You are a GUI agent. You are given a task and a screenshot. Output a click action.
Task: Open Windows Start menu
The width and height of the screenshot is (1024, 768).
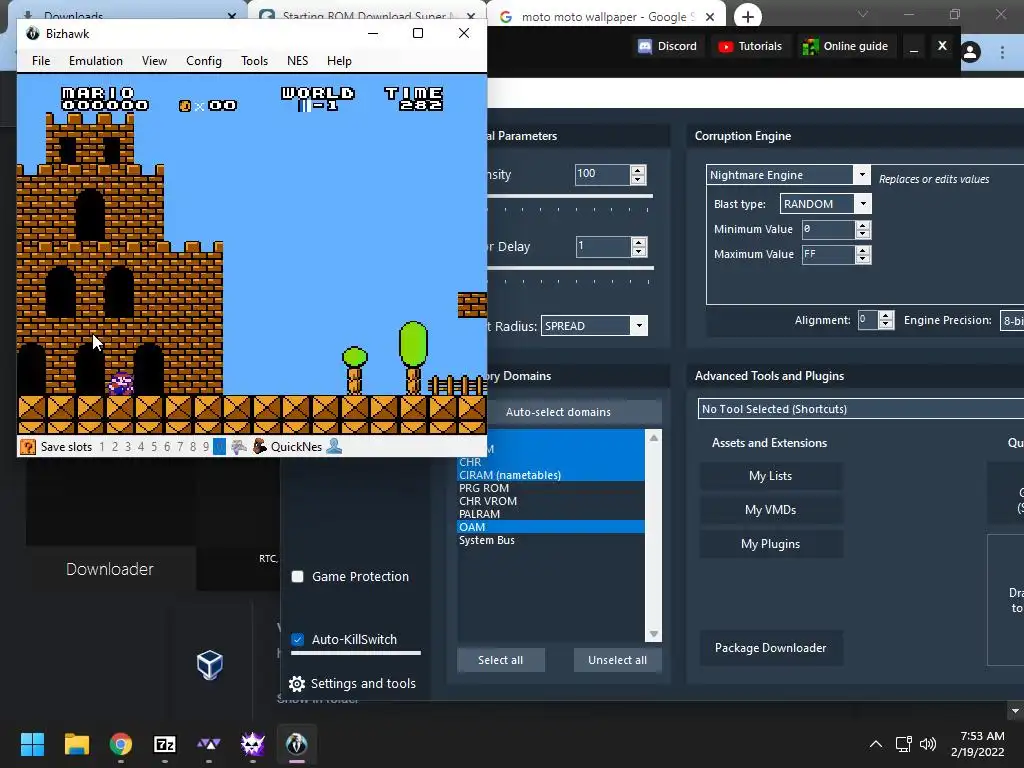(x=32, y=744)
